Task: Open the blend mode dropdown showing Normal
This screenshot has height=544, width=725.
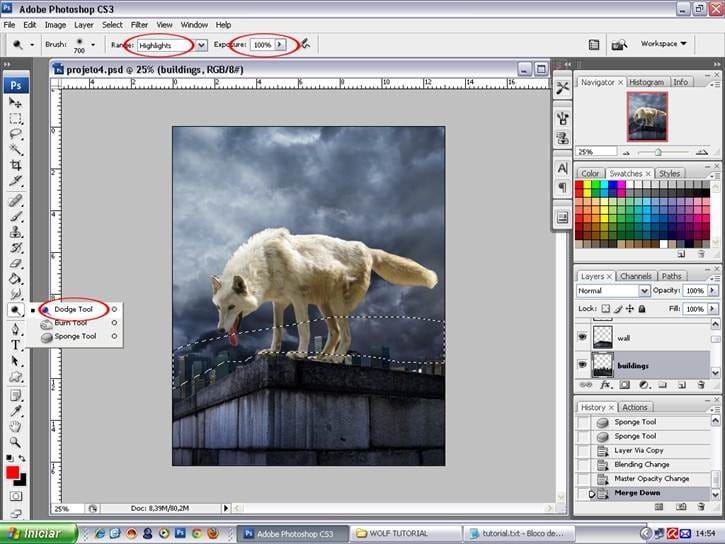Action: [644, 290]
